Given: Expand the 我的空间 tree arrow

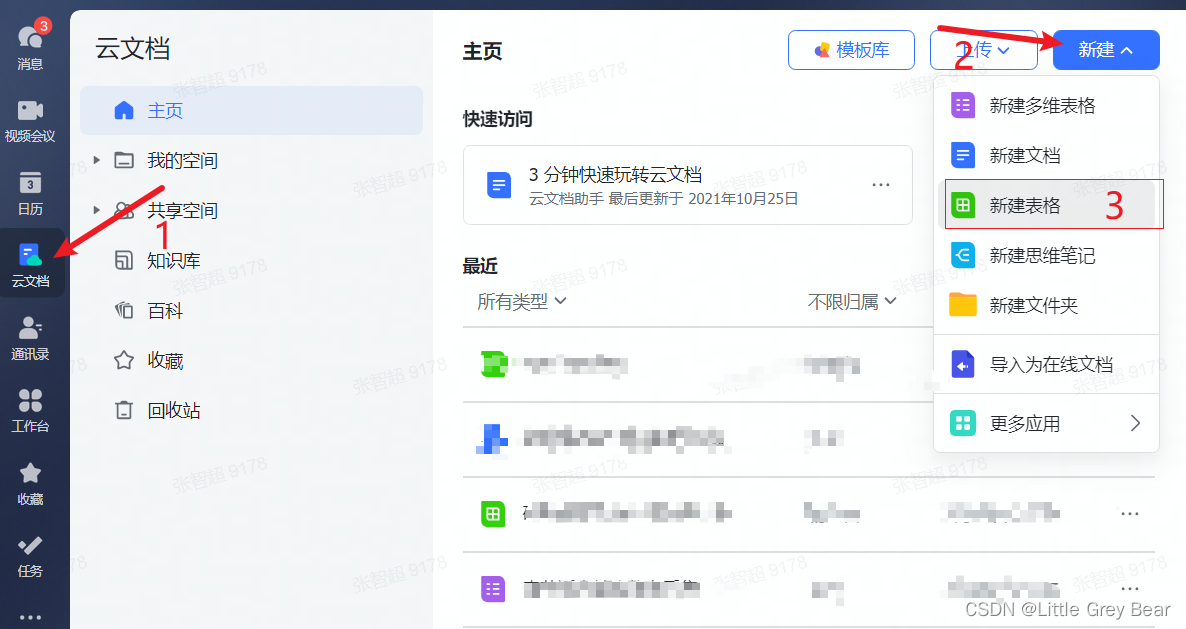Looking at the screenshot, I should [x=96, y=160].
